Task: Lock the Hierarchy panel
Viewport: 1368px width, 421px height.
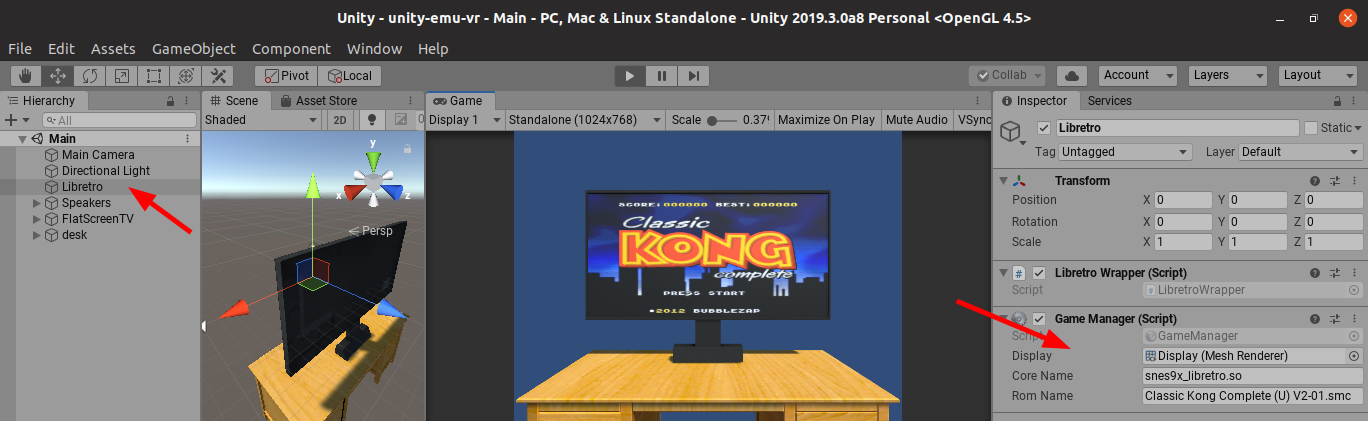Action: point(170,101)
